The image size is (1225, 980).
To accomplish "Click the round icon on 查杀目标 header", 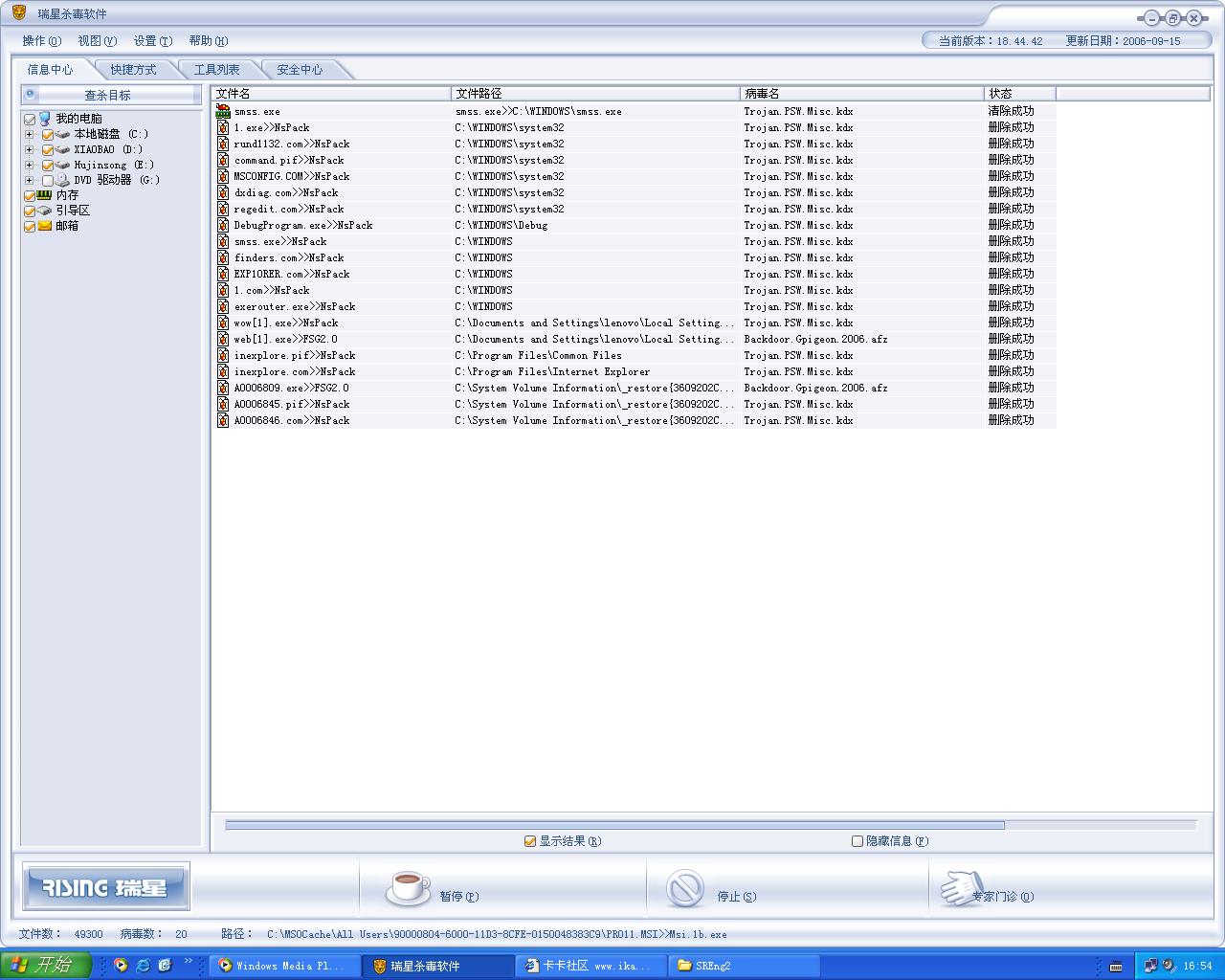I will coord(31,94).
